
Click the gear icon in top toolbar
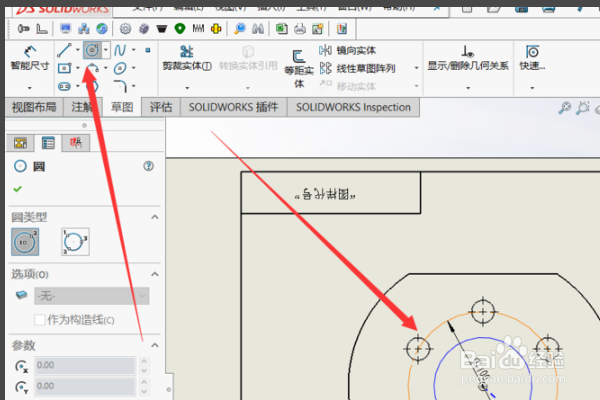(x=126, y=29)
